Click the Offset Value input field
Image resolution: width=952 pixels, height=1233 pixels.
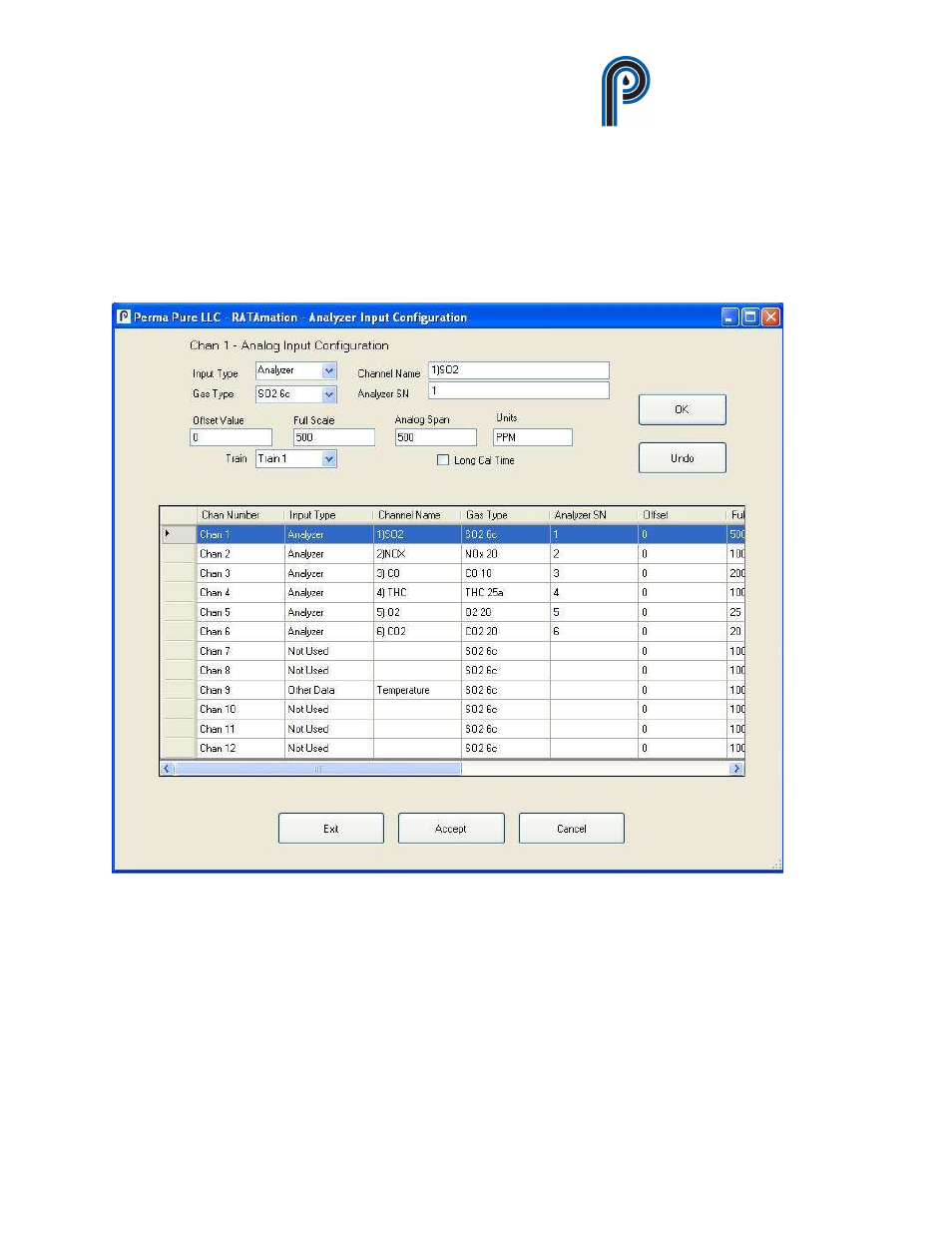point(231,437)
